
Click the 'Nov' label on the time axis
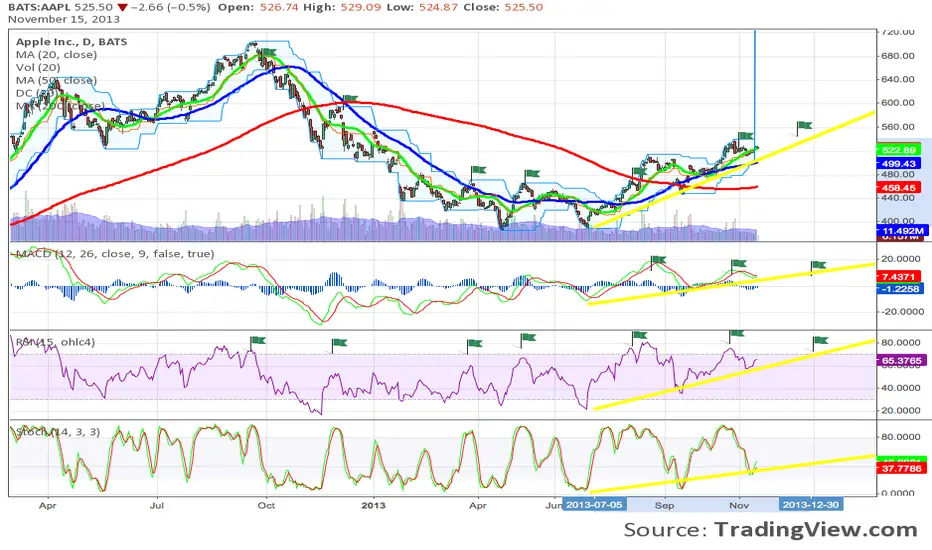(x=739, y=505)
